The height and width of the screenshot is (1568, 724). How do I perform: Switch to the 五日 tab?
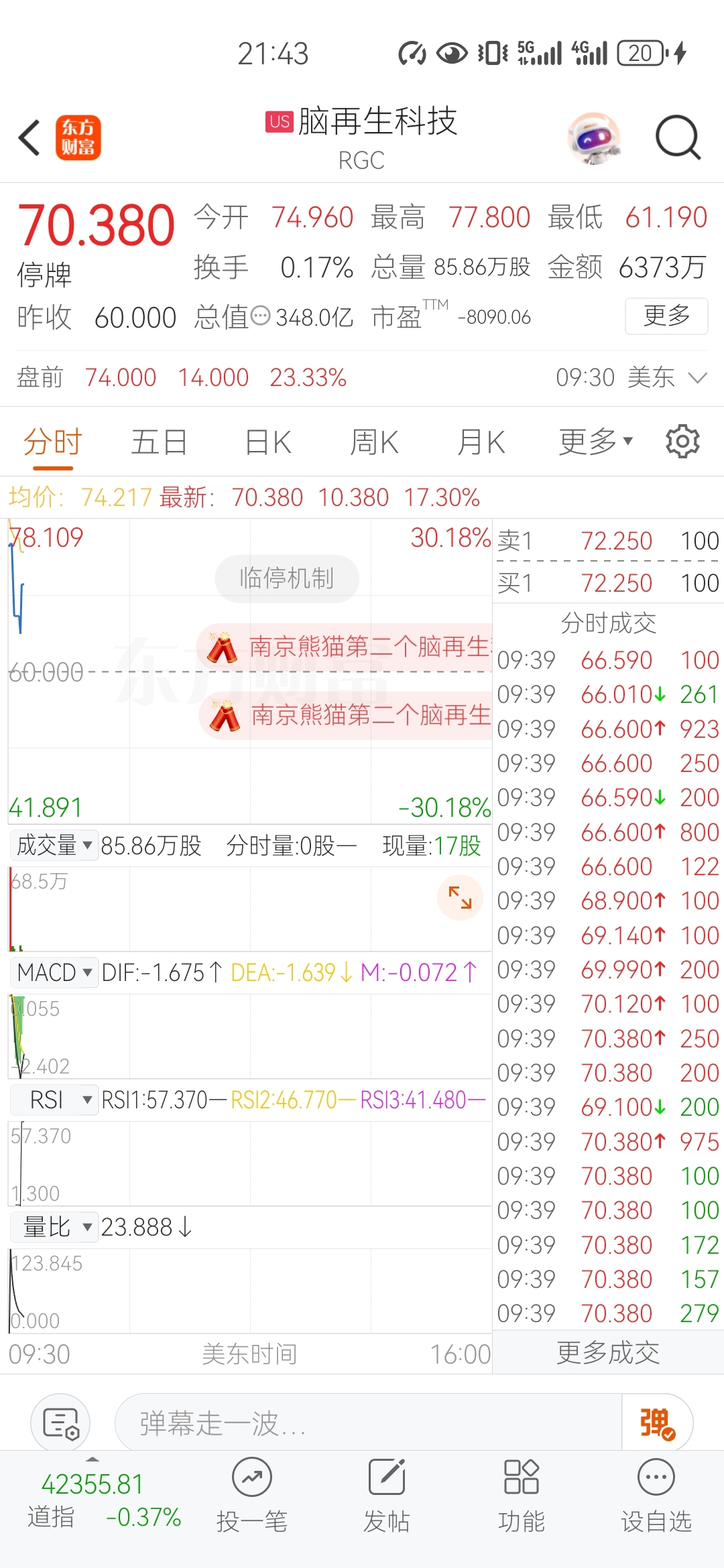[x=159, y=442]
